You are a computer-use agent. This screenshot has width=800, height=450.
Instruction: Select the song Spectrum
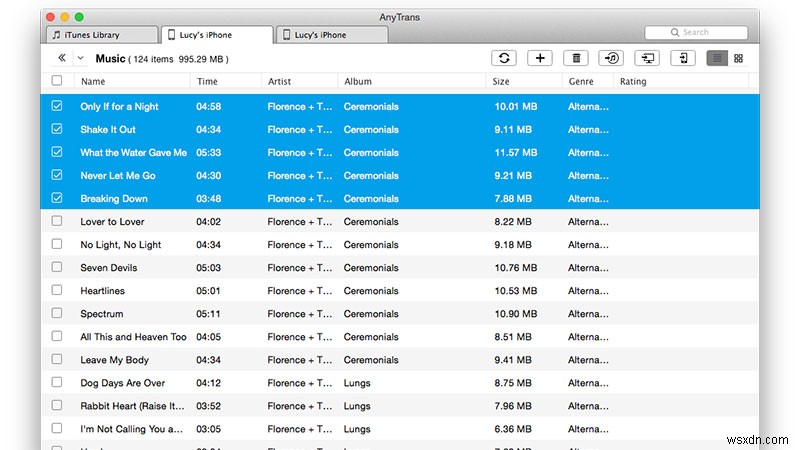coord(102,314)
